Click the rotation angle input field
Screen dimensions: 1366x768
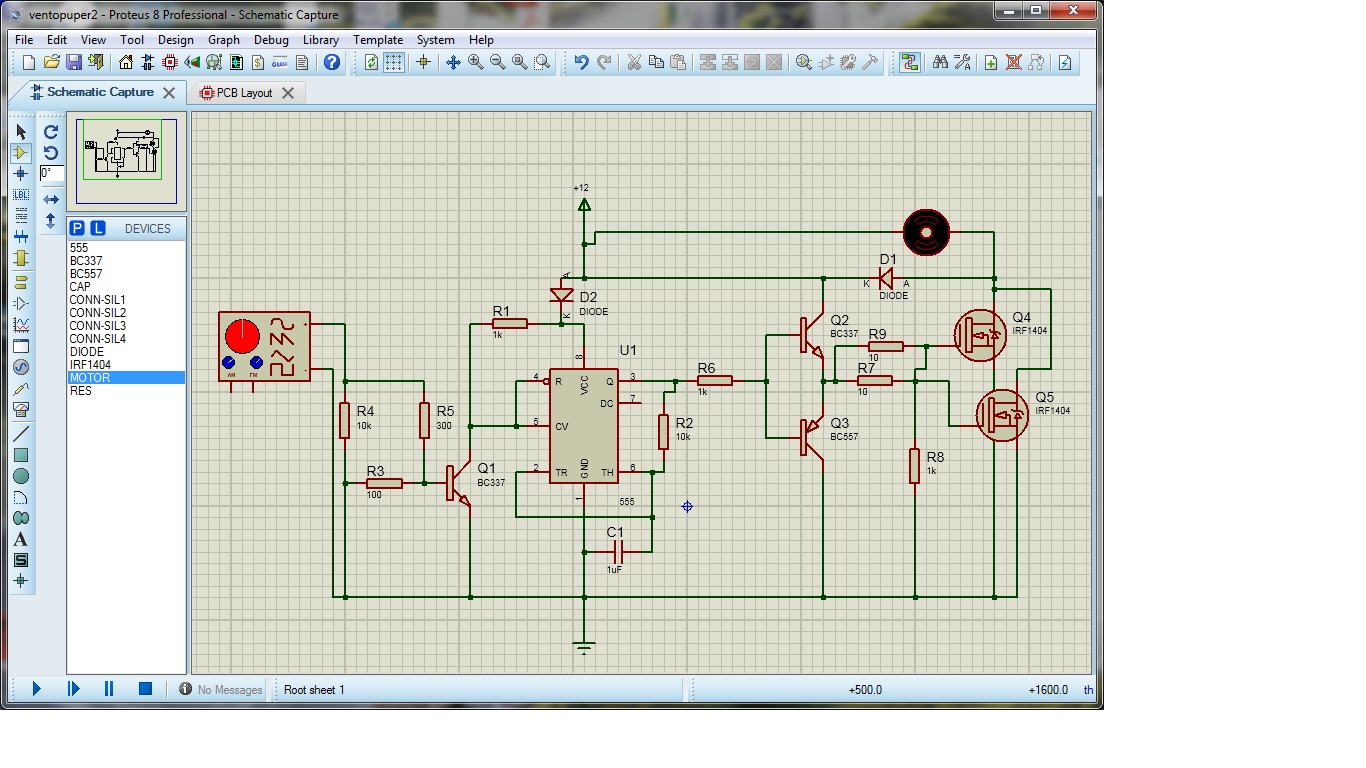pos(52,174)
